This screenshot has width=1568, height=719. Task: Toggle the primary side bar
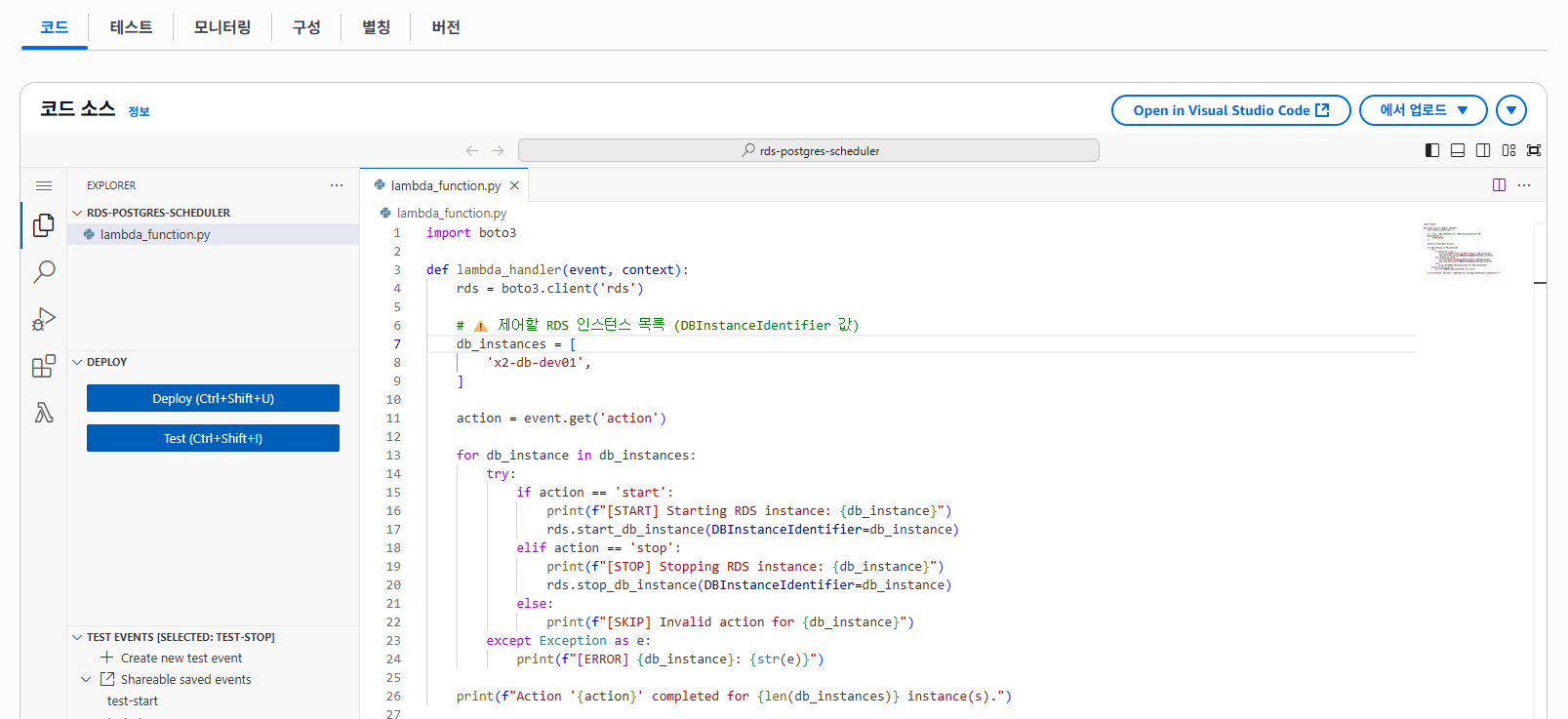coord(1432,150)
